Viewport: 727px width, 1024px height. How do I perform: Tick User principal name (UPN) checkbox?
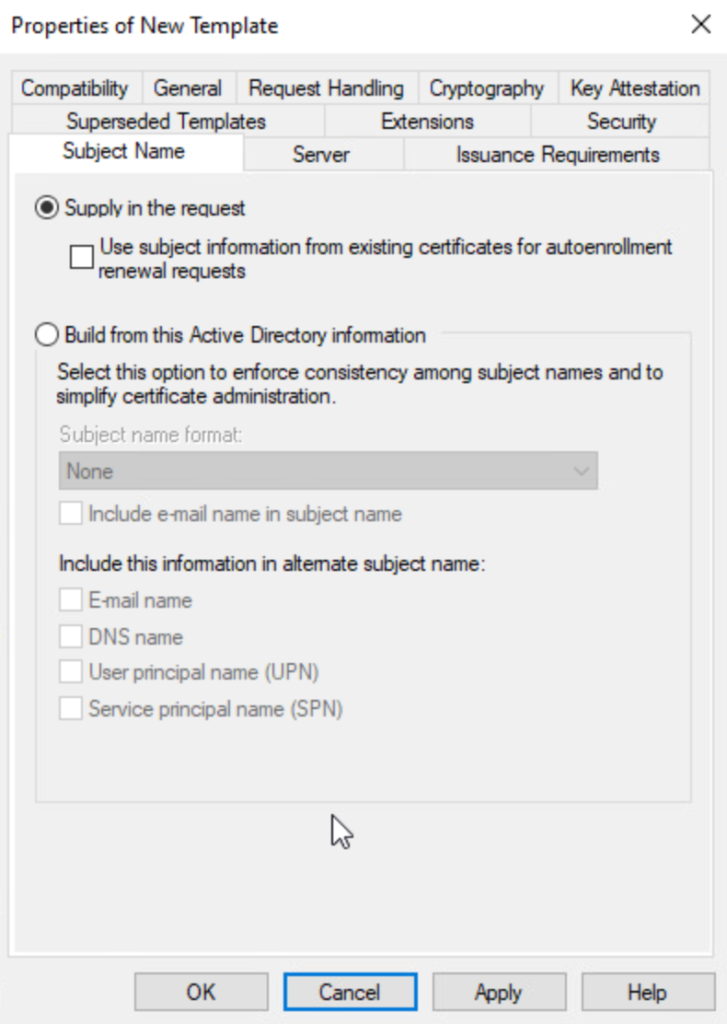71,673
